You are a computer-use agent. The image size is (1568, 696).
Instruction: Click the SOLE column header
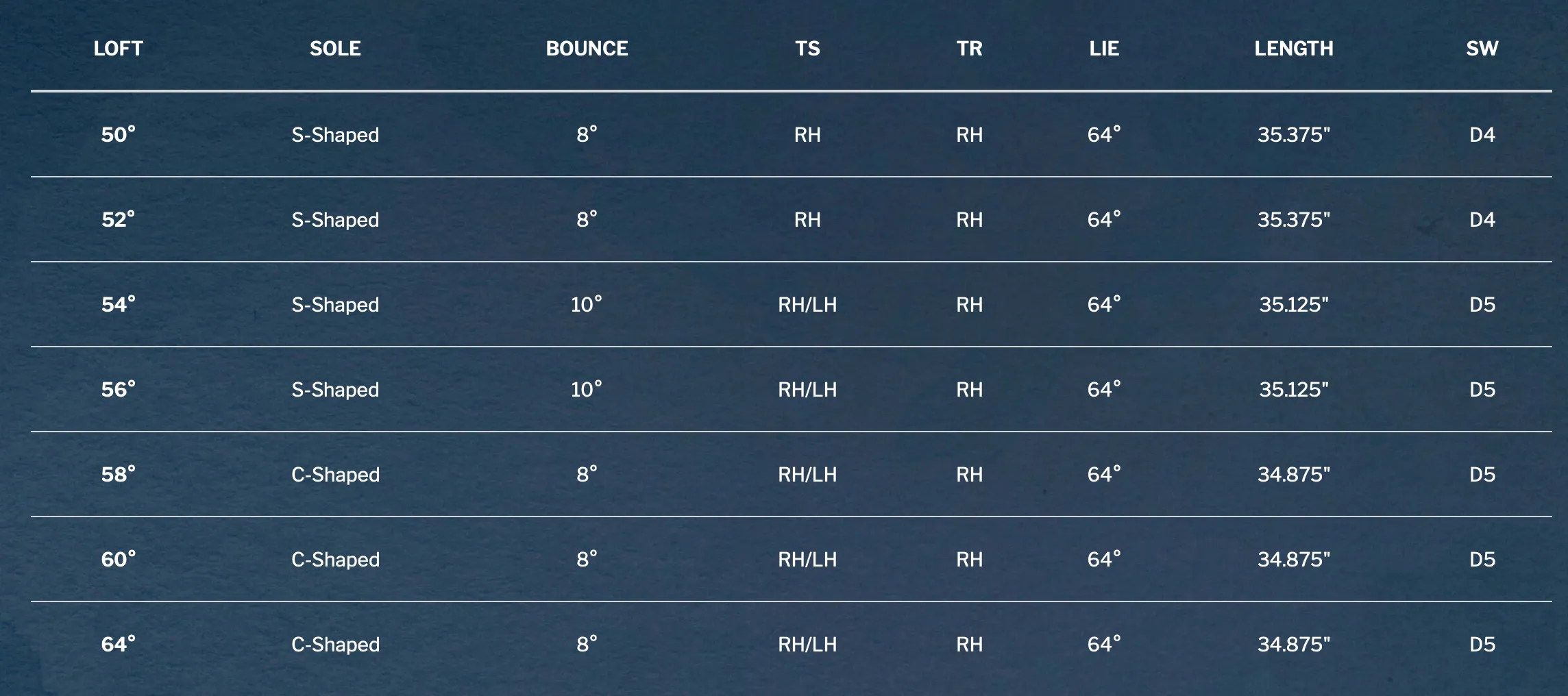click(x=335, y=49)
